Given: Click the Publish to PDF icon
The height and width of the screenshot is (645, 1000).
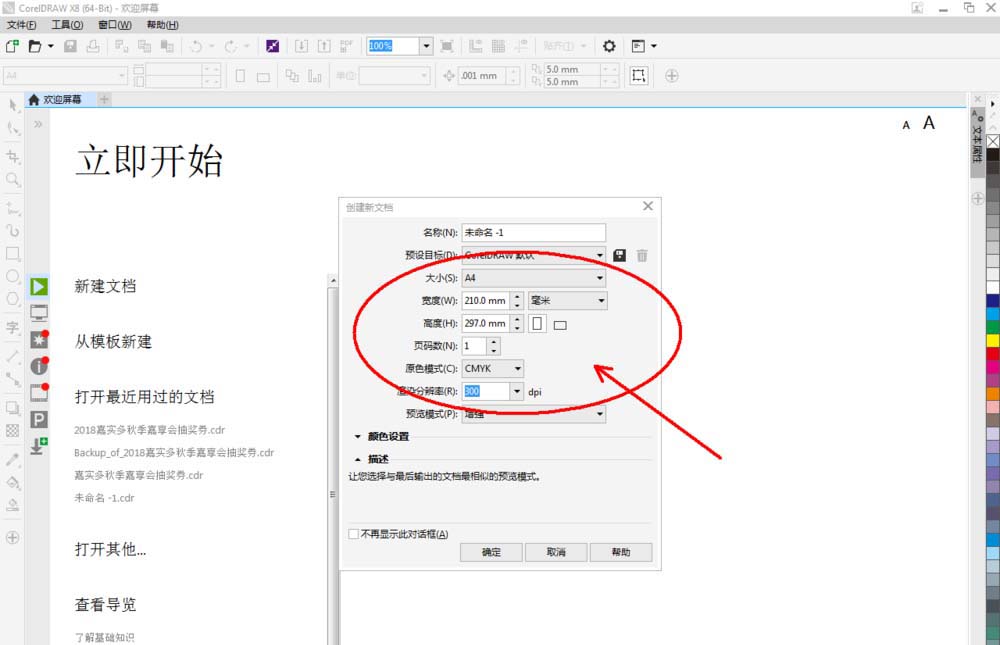Looking at the screenshot, I should pyautogui.click(x=346, y=46).
